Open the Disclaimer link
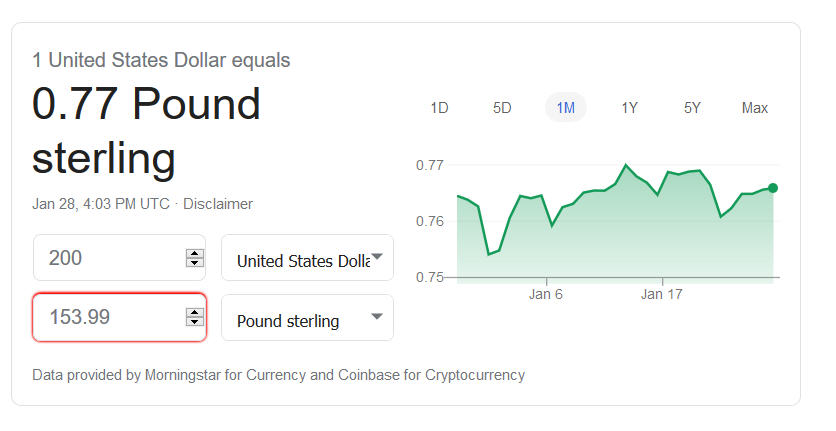This screenshot has width=836, height=431. pyautogui.click(x=218, y=204)
